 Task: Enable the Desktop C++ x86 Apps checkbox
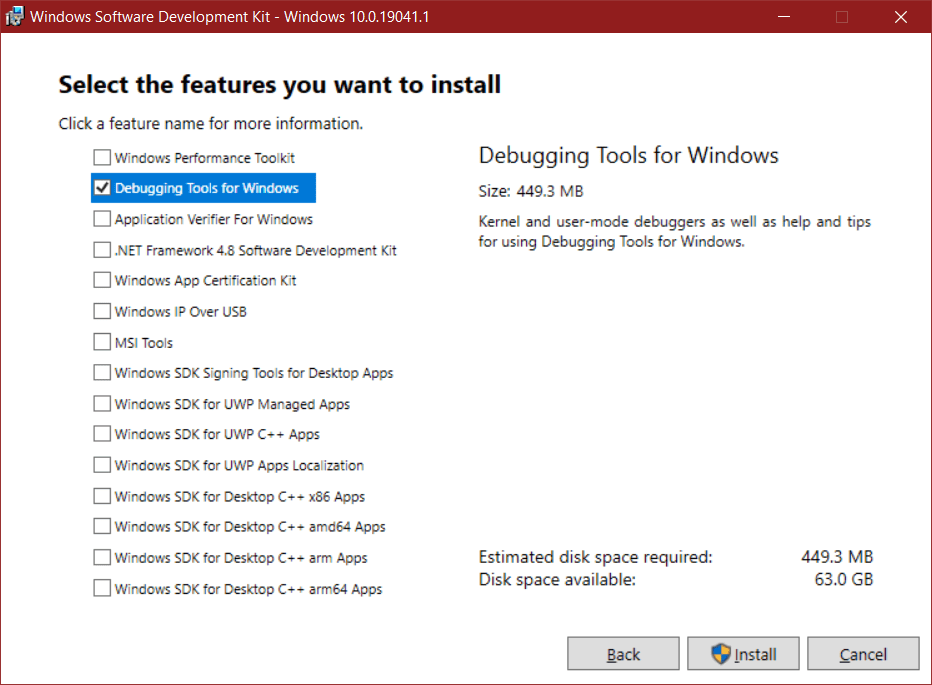[x=102, y=495]
